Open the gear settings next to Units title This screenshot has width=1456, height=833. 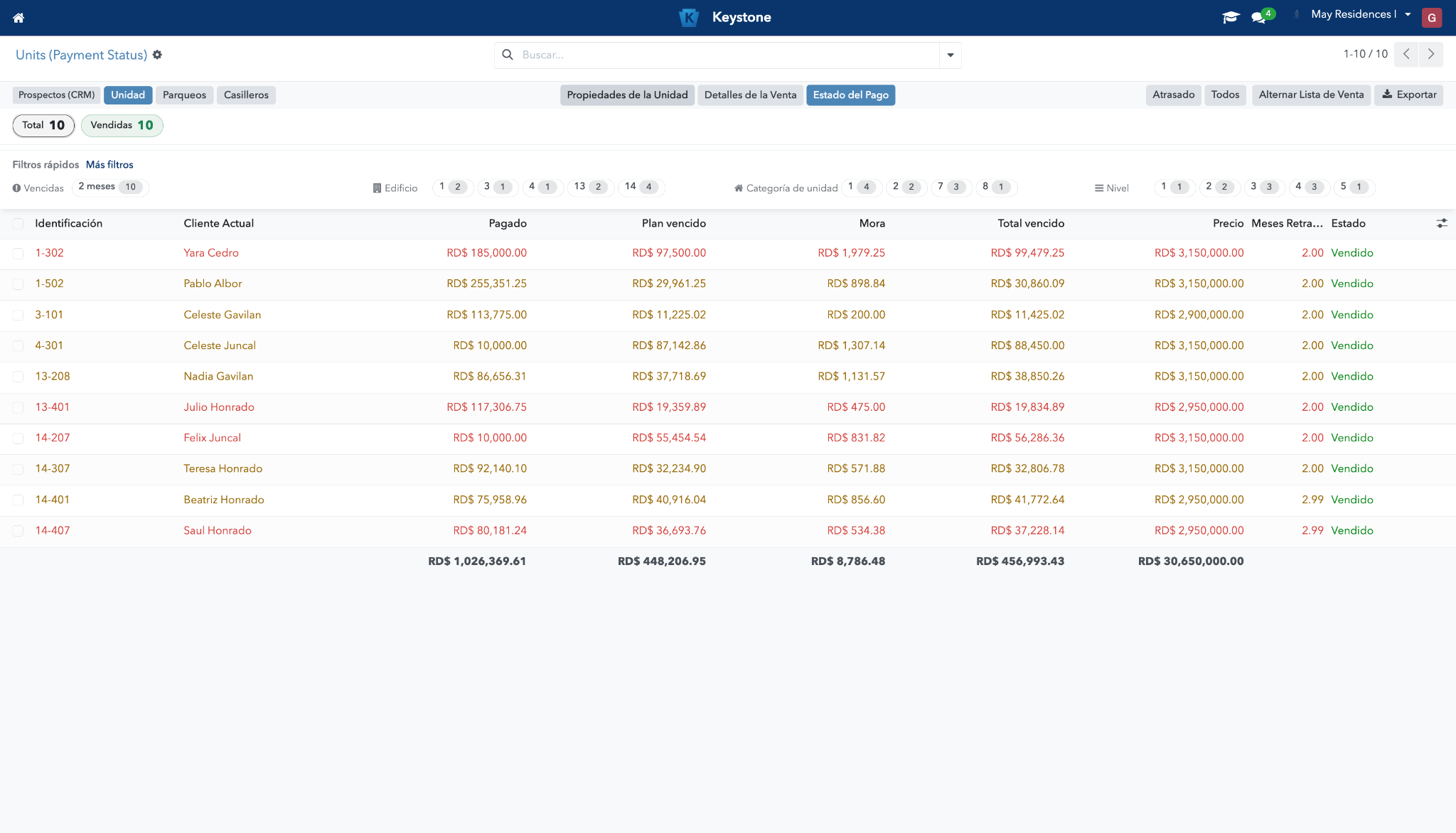157,55
